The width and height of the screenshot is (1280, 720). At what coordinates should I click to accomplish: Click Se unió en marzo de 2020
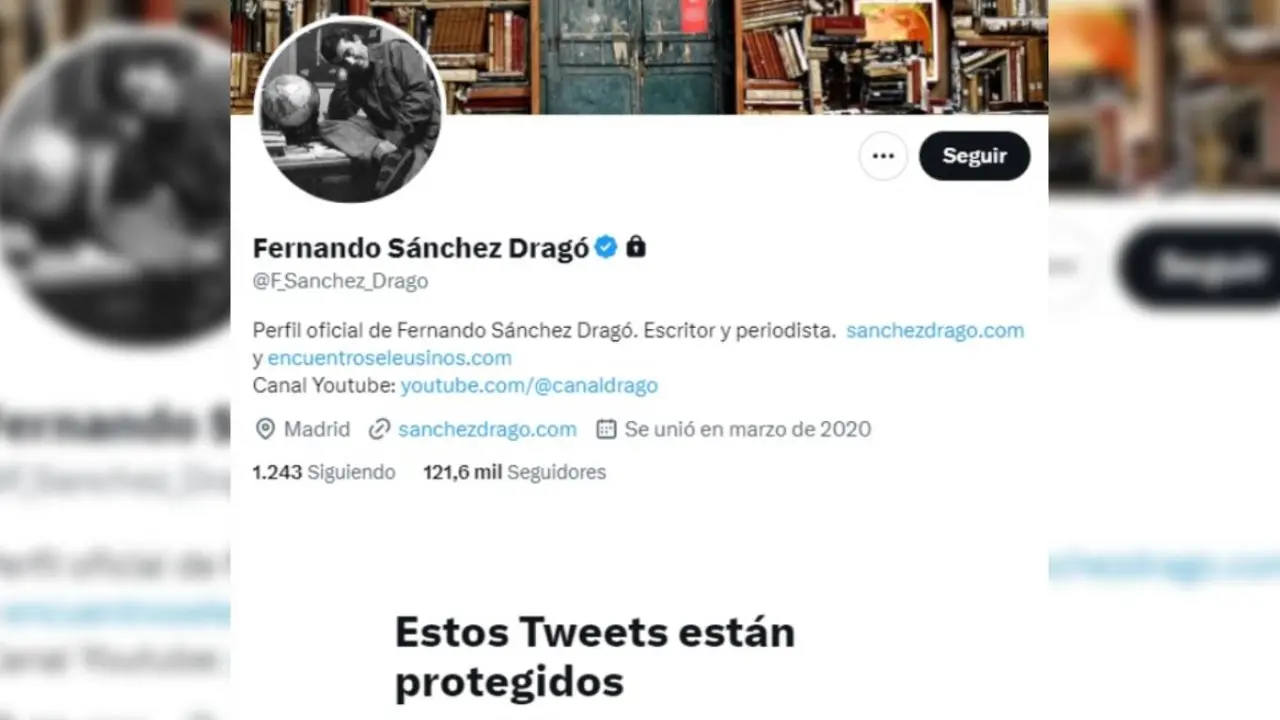coord(748,429)
